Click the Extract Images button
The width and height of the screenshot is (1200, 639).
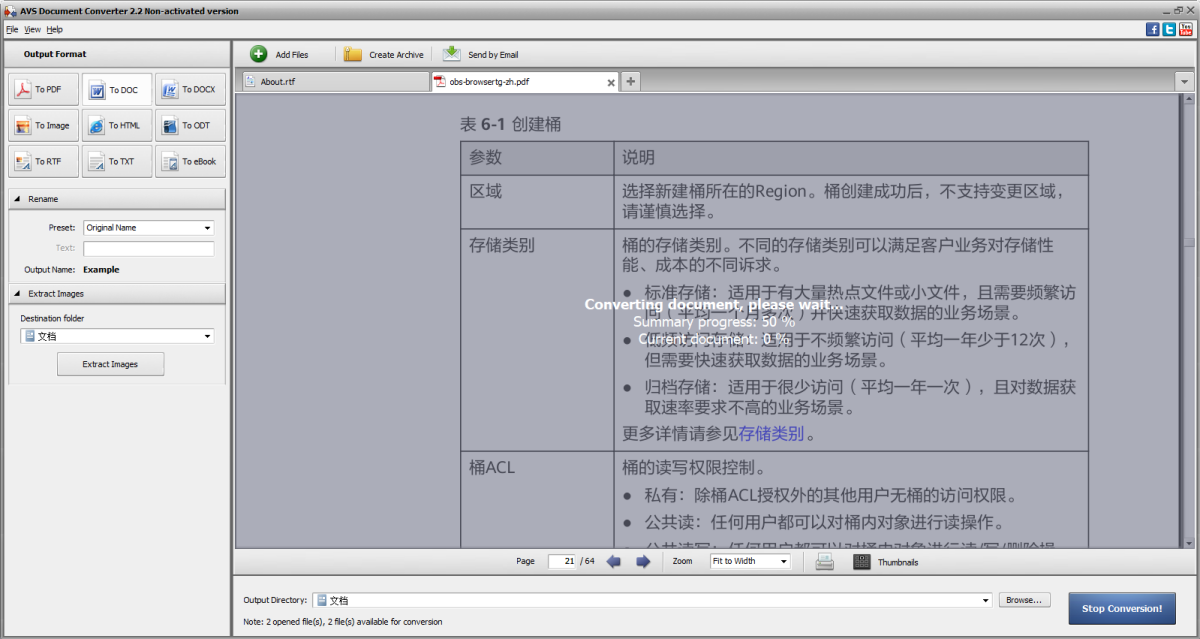[x=110, y=364]
